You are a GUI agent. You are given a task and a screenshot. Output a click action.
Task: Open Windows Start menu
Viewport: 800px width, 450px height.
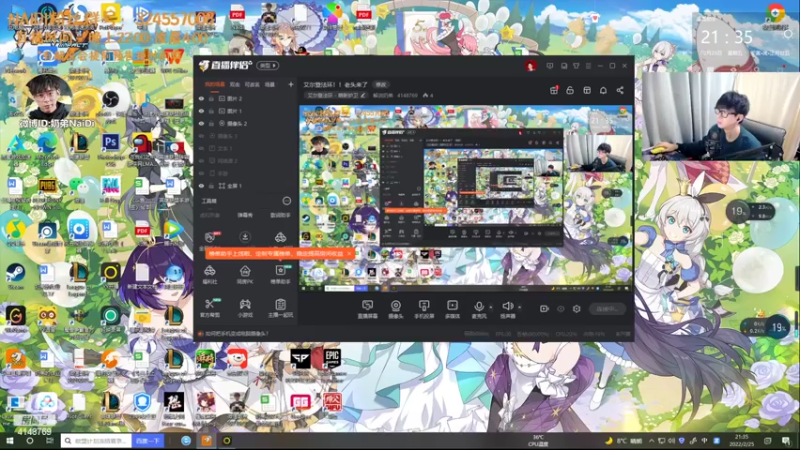[9, 440]
